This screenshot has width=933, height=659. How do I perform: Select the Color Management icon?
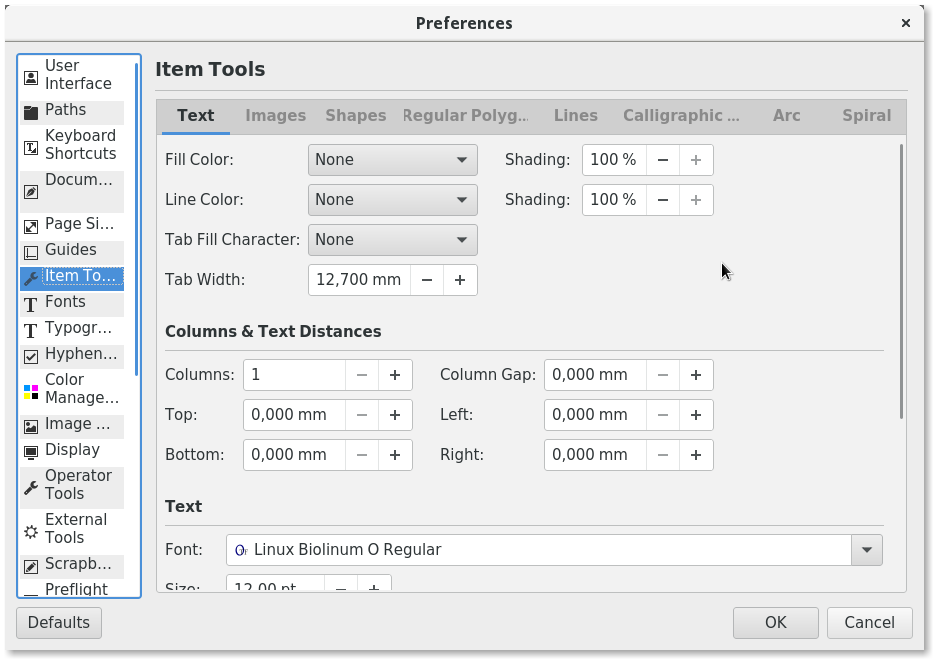click(31, 390)
